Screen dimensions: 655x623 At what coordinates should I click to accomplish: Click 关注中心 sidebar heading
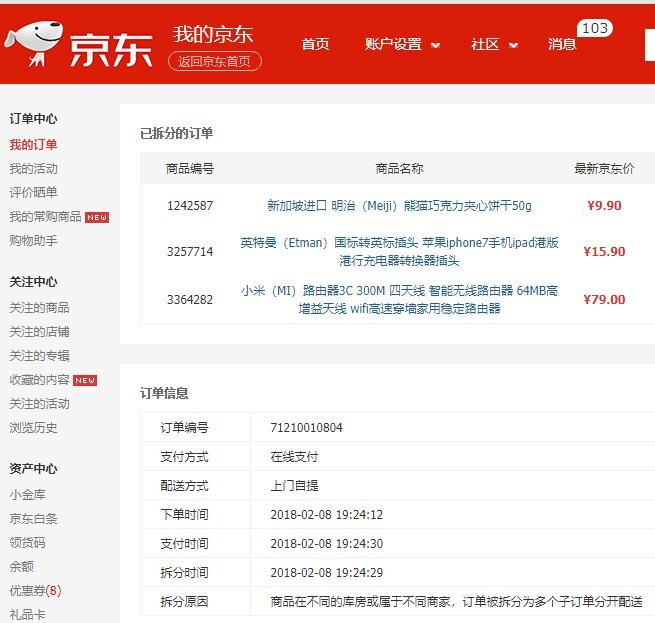(x=33, y=282)
